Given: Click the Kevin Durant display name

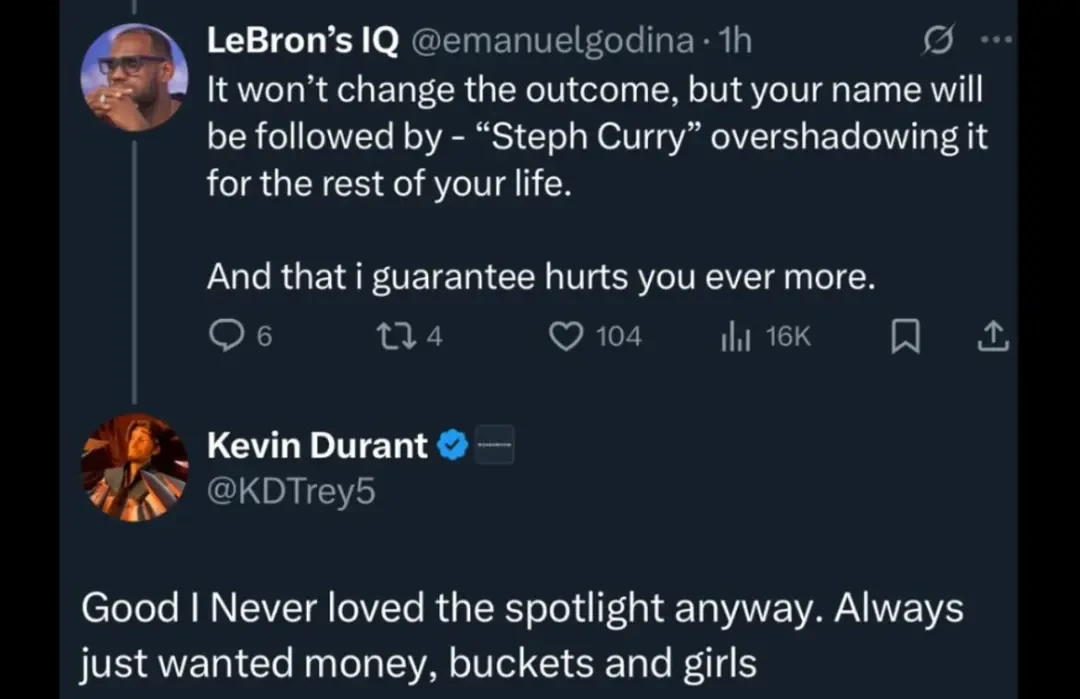Looking at the screenshot, I should (x=317, y=445).
